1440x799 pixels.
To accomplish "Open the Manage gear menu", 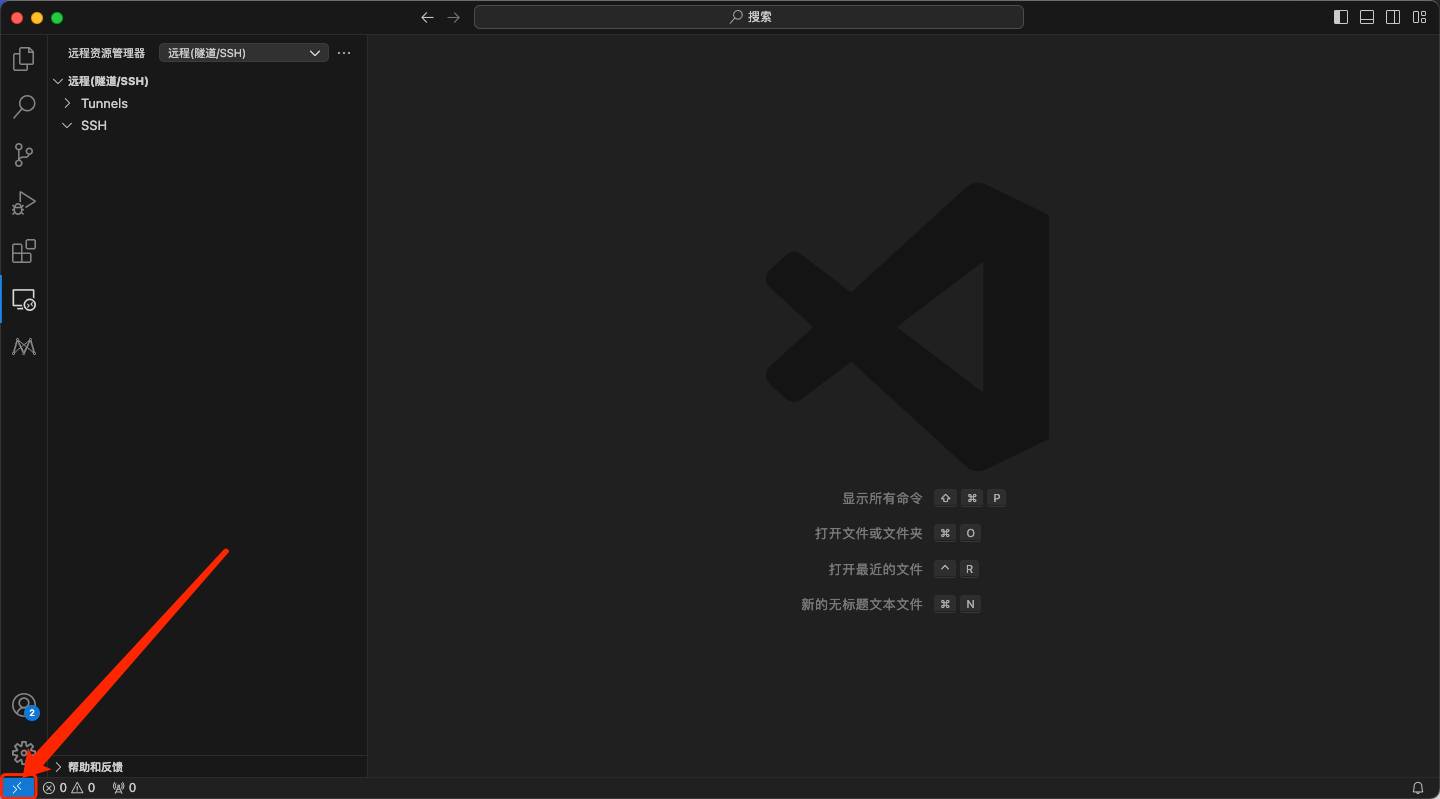I will (x=24, y=752).
